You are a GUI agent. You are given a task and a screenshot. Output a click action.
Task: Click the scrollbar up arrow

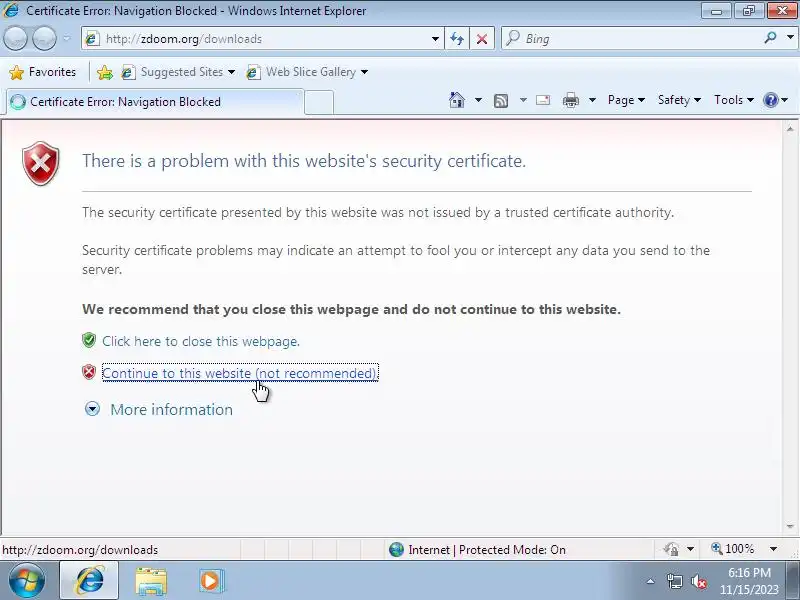click(x=790, y=129)
